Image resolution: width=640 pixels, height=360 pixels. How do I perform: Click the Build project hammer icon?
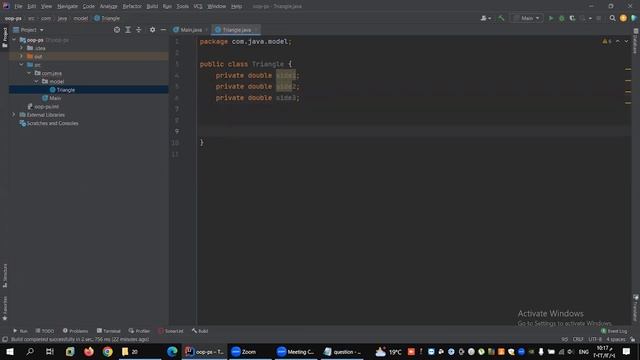pos(501,18)
